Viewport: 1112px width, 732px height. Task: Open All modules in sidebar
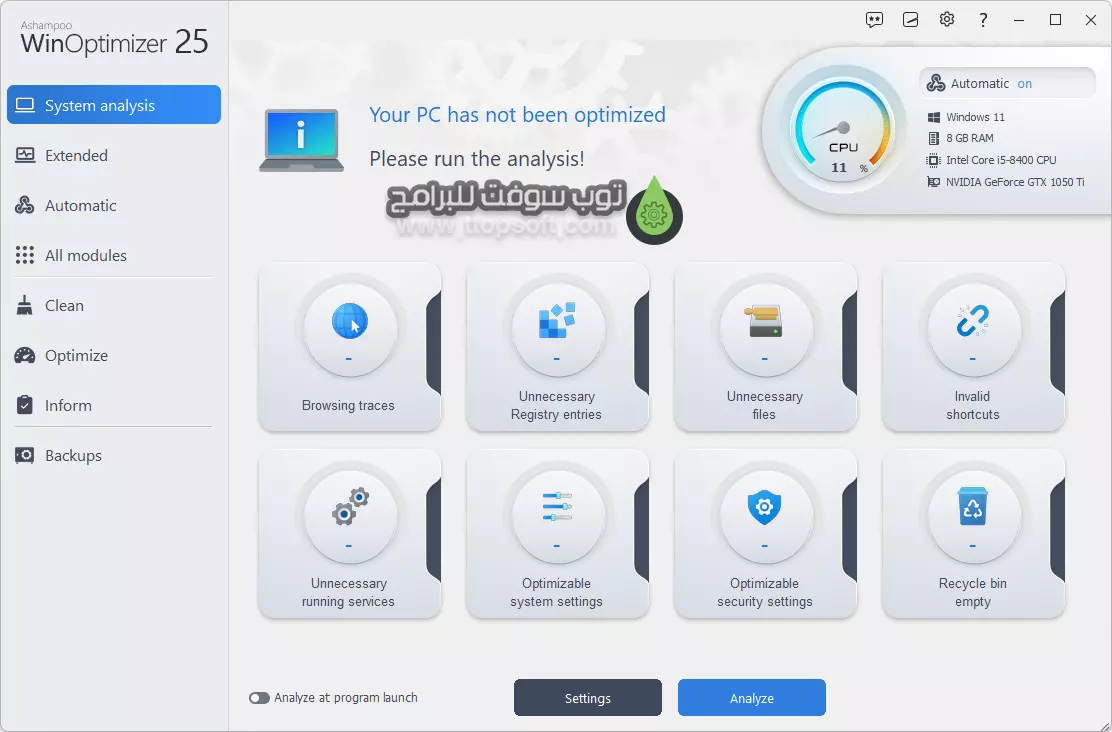114,255
